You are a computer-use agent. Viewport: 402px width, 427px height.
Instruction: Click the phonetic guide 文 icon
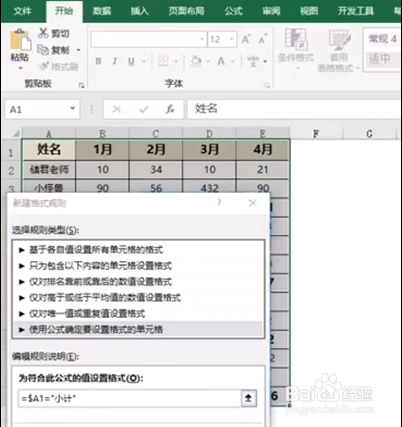coord(253,61)
